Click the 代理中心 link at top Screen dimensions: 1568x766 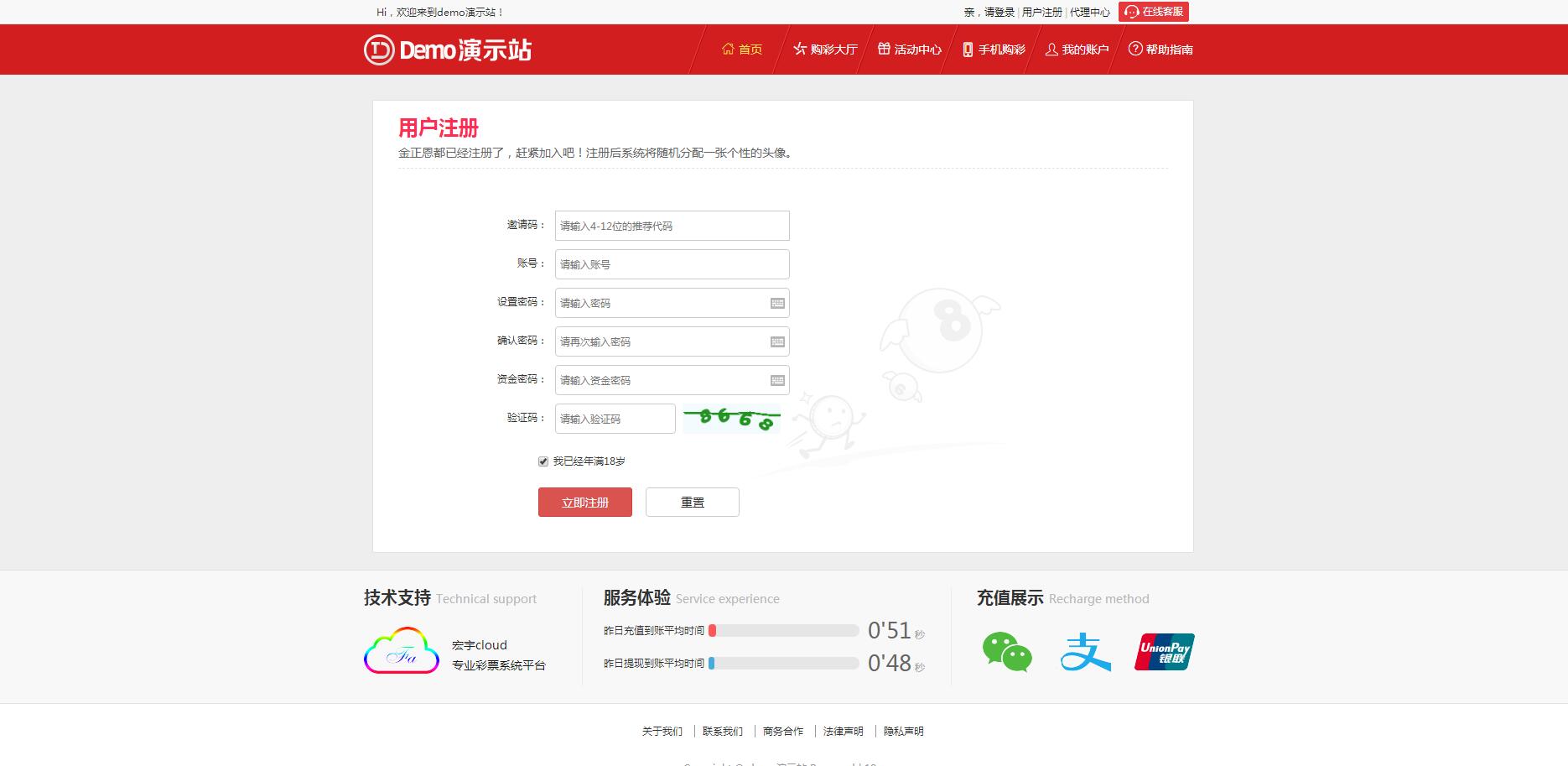pos(1090,13)
